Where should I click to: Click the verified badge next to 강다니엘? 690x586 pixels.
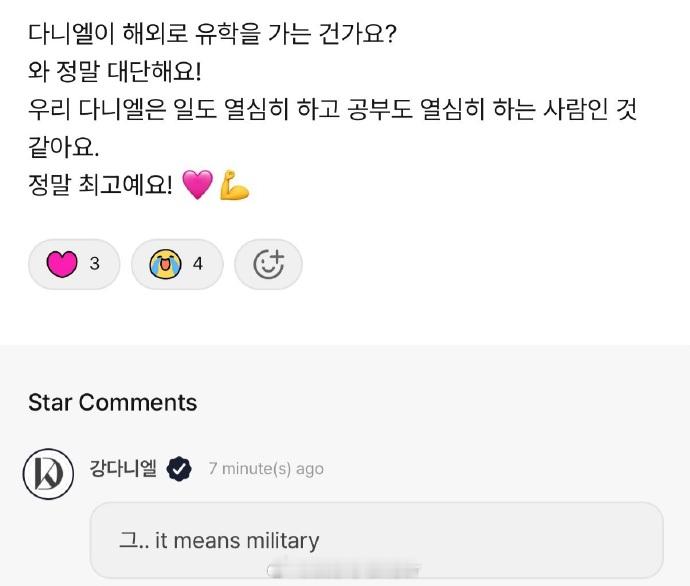click(179, 468)
